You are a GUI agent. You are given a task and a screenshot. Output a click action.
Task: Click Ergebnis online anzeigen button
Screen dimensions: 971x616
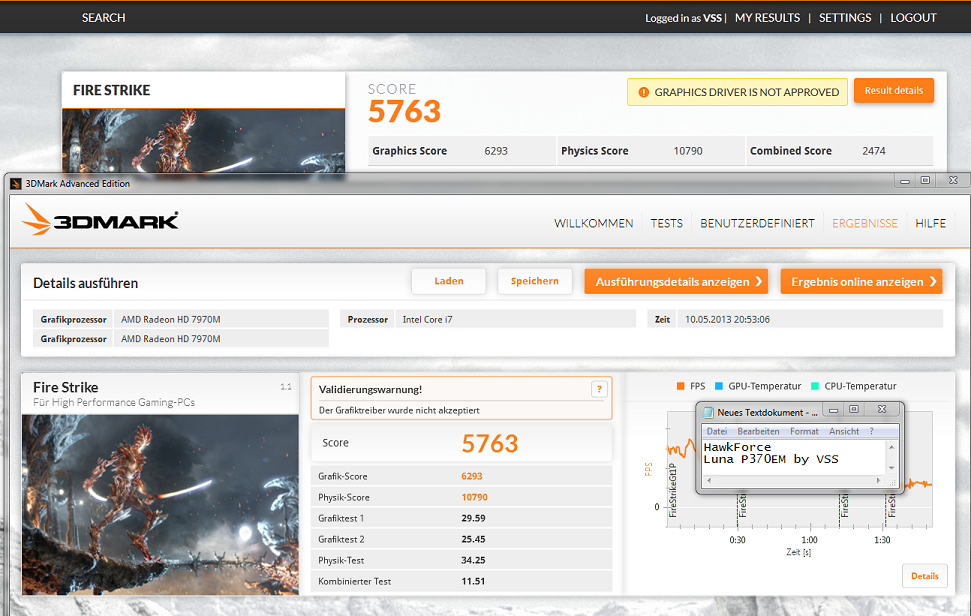(x=861, y=282)
